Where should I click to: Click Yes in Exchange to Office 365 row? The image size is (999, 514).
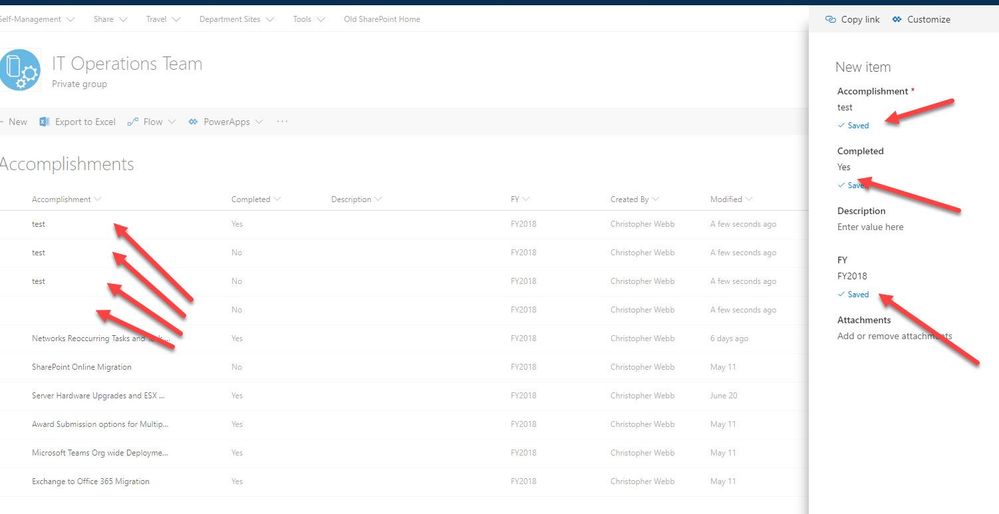(x=237, y=482)
